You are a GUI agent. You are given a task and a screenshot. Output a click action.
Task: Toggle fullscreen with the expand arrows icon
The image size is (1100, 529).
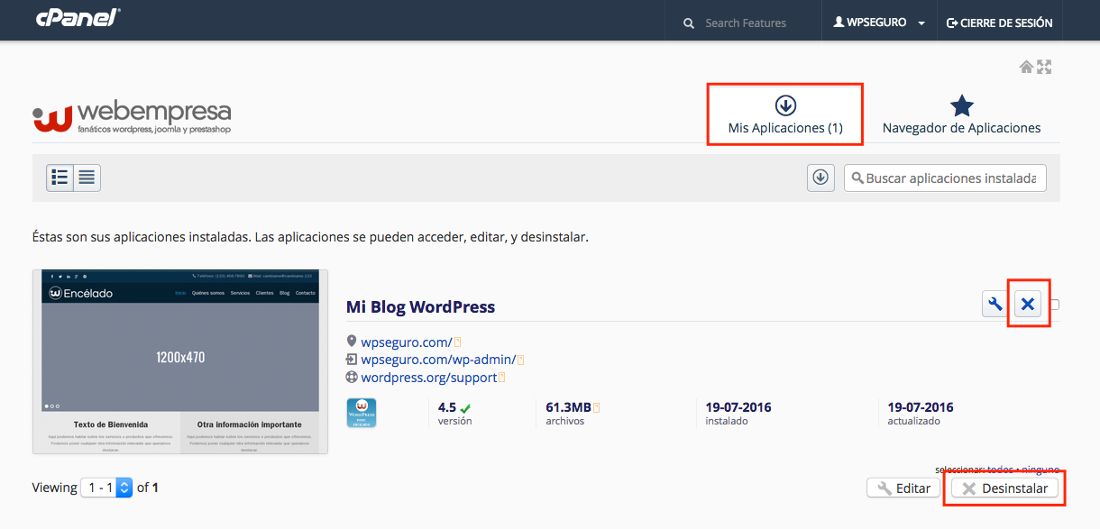point(1044,67)
